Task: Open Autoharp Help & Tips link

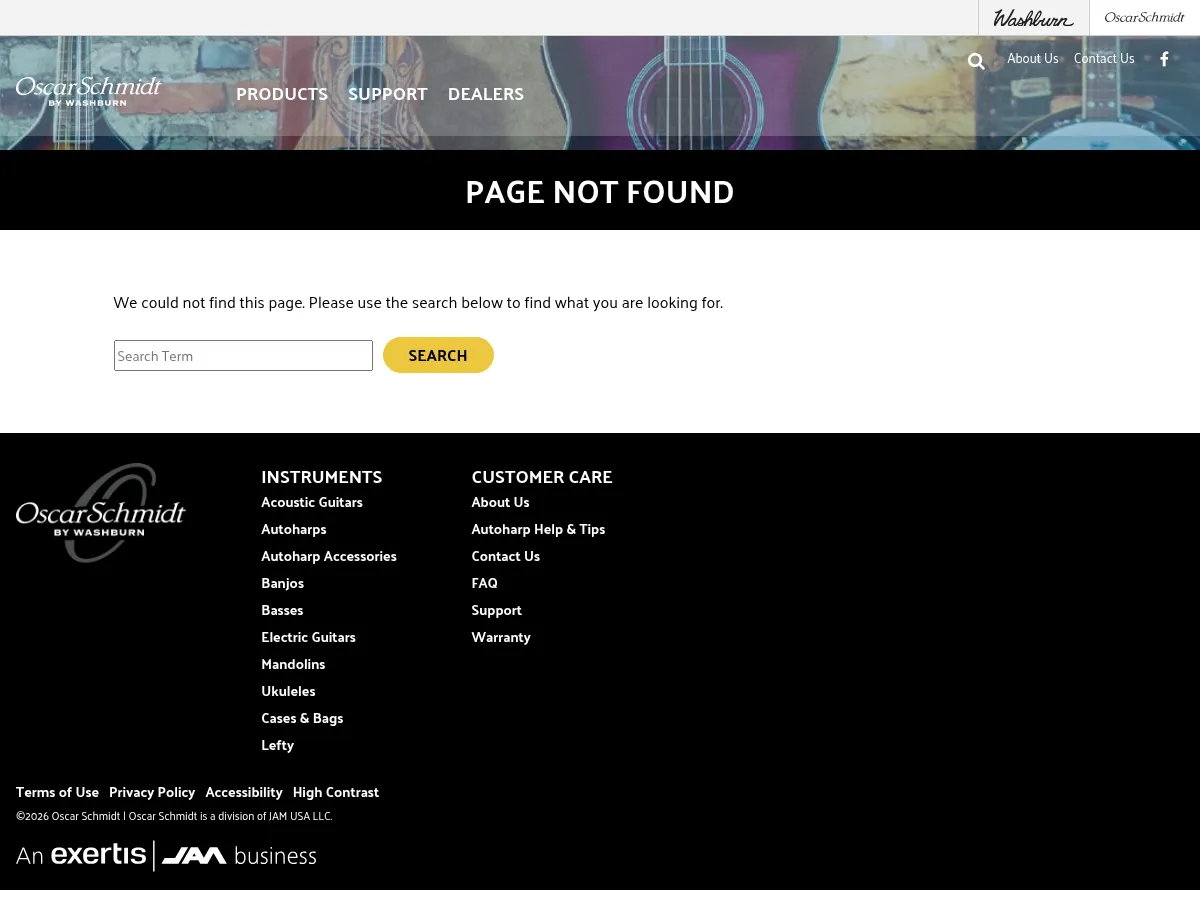Action: tap(538, 529)
